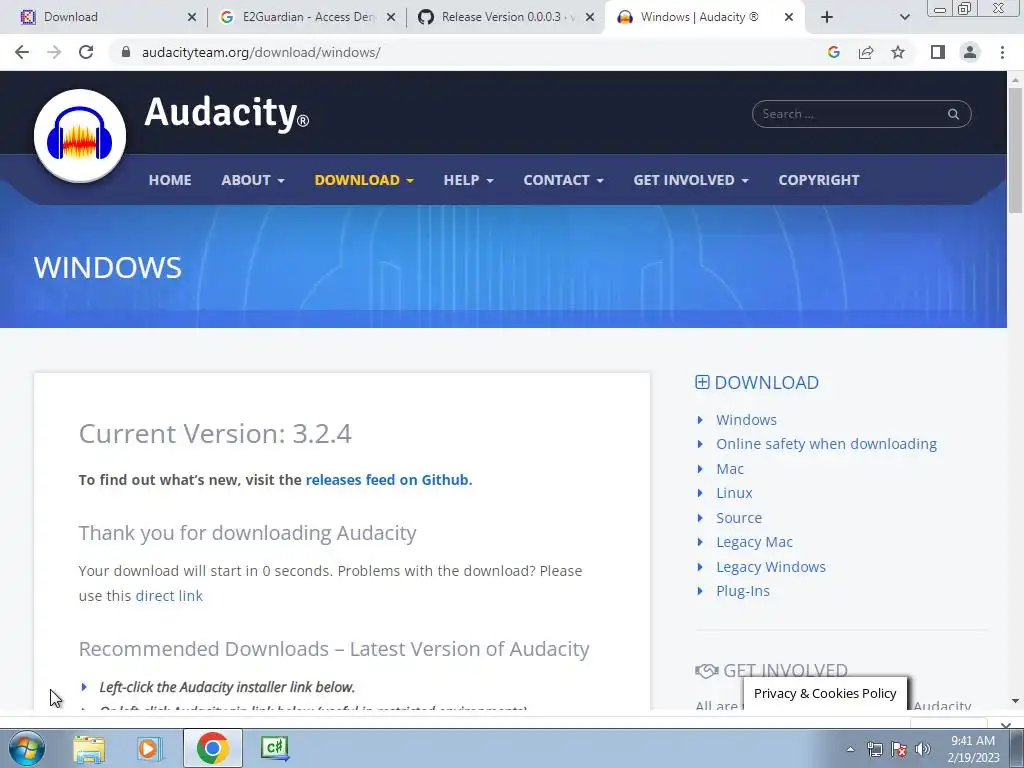Open the Privacy & Cookies Policy button

click(x=825, y=694)
